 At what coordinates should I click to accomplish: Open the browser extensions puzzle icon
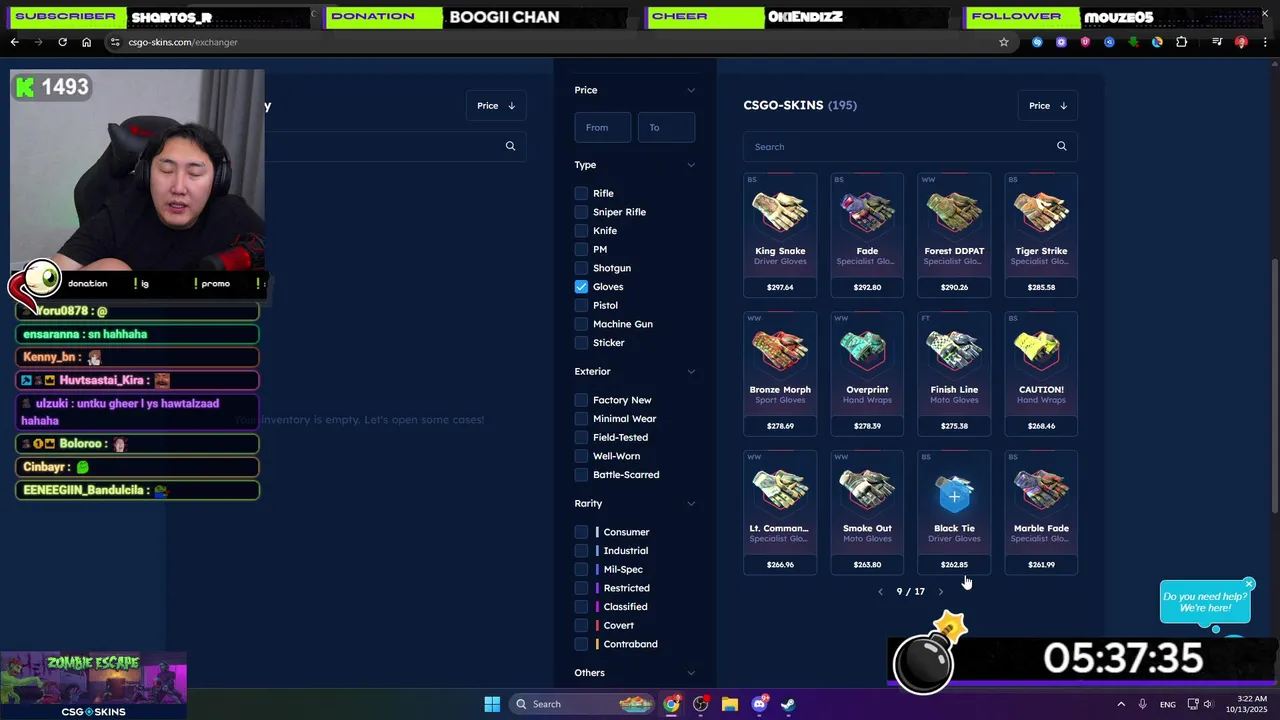[x=1182, y=42]
